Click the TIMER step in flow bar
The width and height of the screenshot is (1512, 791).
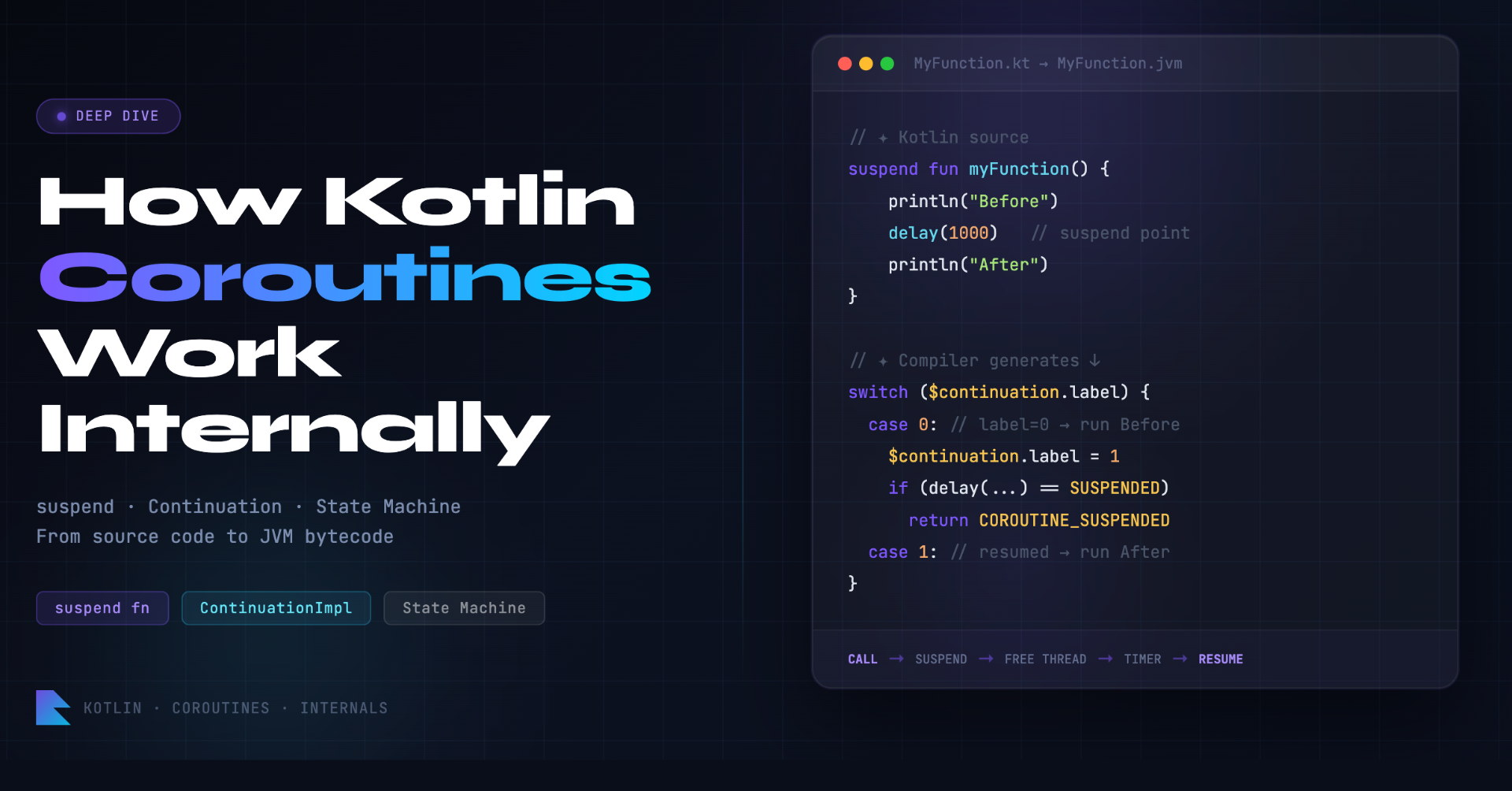coord(1143,659)
